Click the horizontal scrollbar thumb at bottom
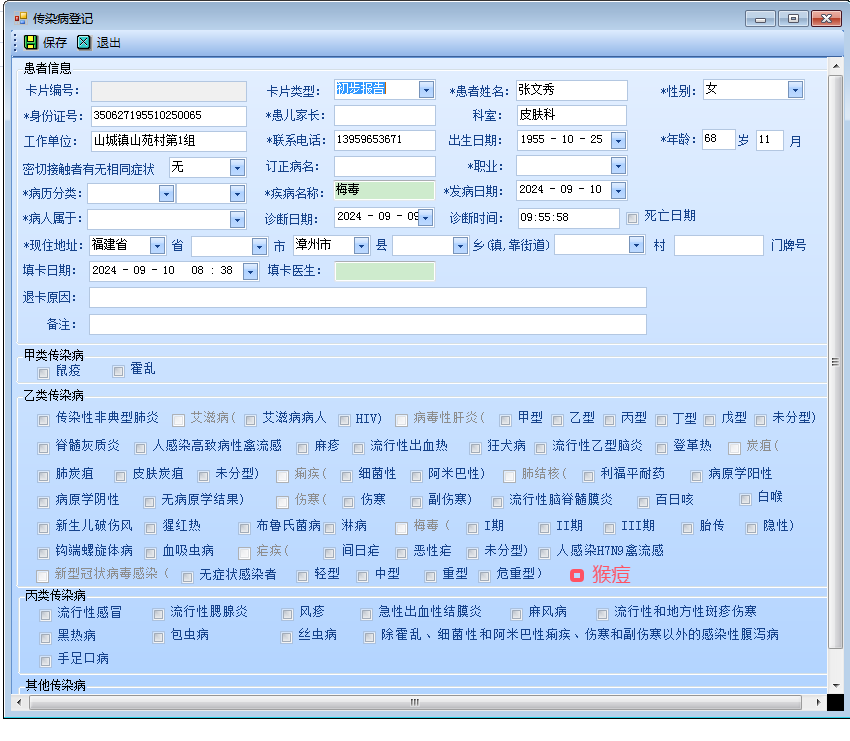Screen dimensions: 850x741 point(415,702)
